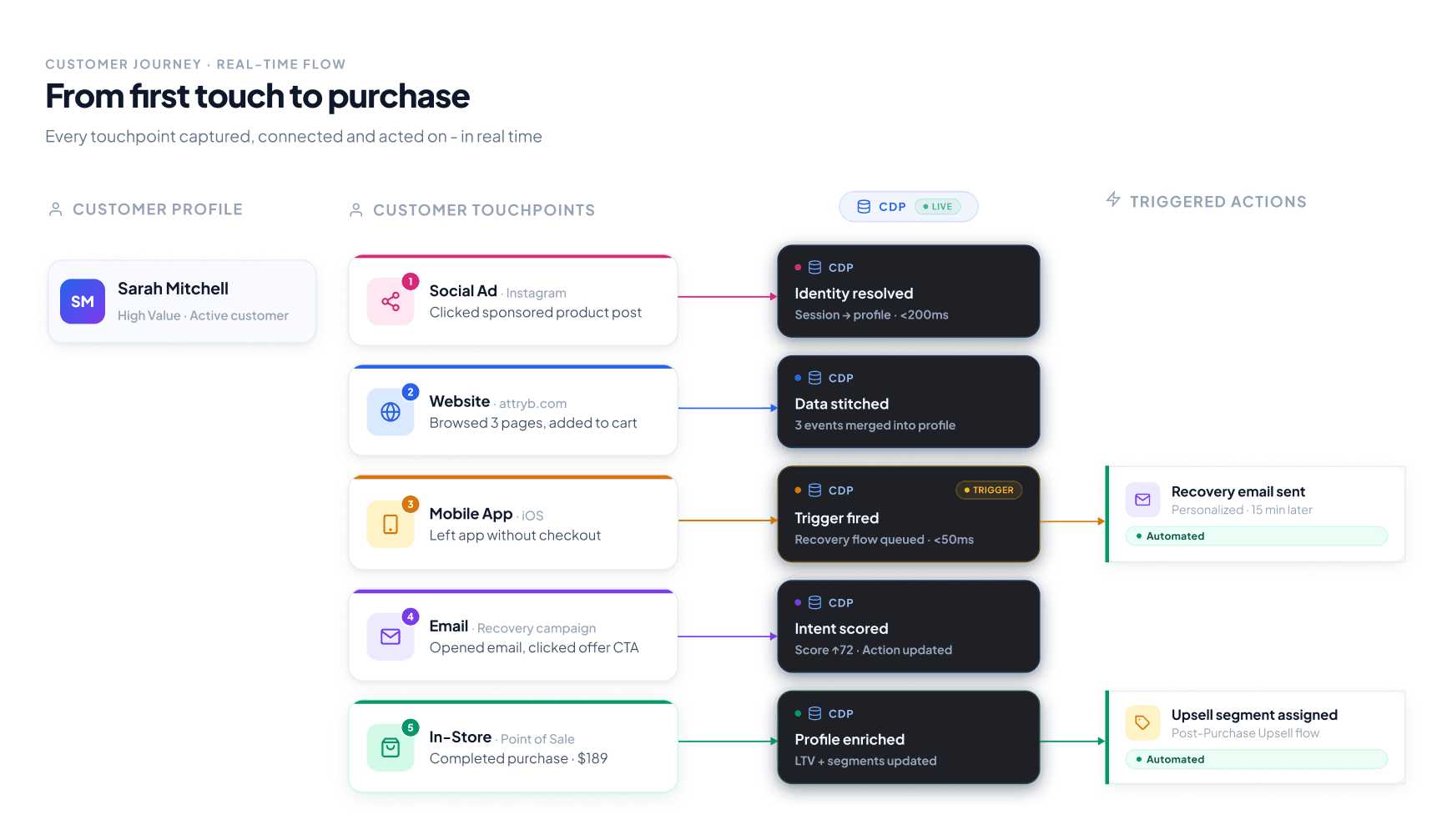Click the Recovery email sent envelope icon

[x=1142, y=500]
